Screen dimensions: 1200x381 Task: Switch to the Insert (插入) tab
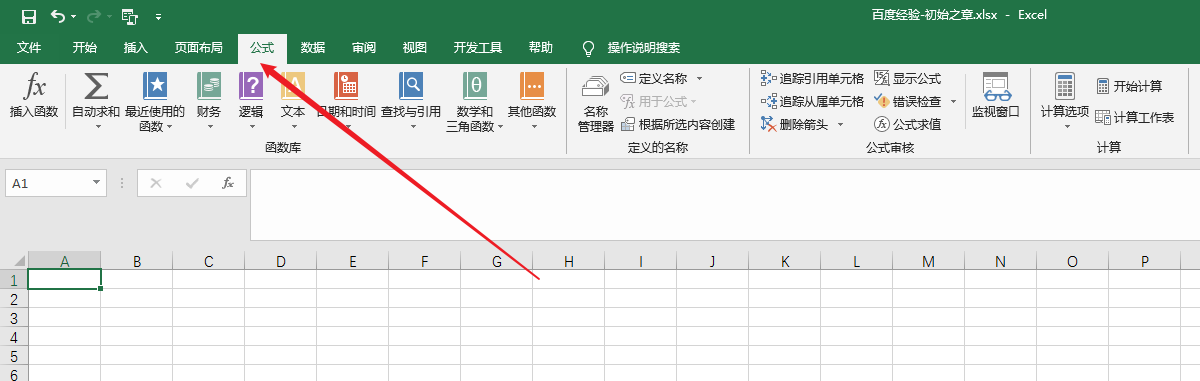click(135, 47)
